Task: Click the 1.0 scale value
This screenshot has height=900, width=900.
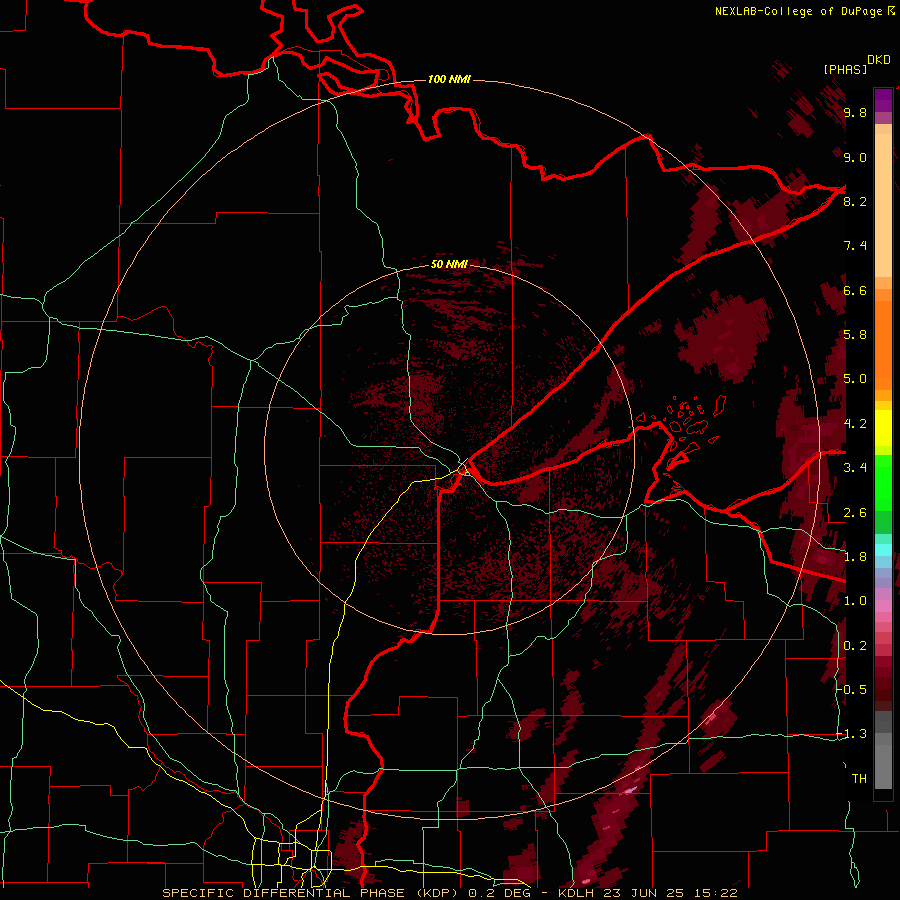Action: click(x=855, y=601)
